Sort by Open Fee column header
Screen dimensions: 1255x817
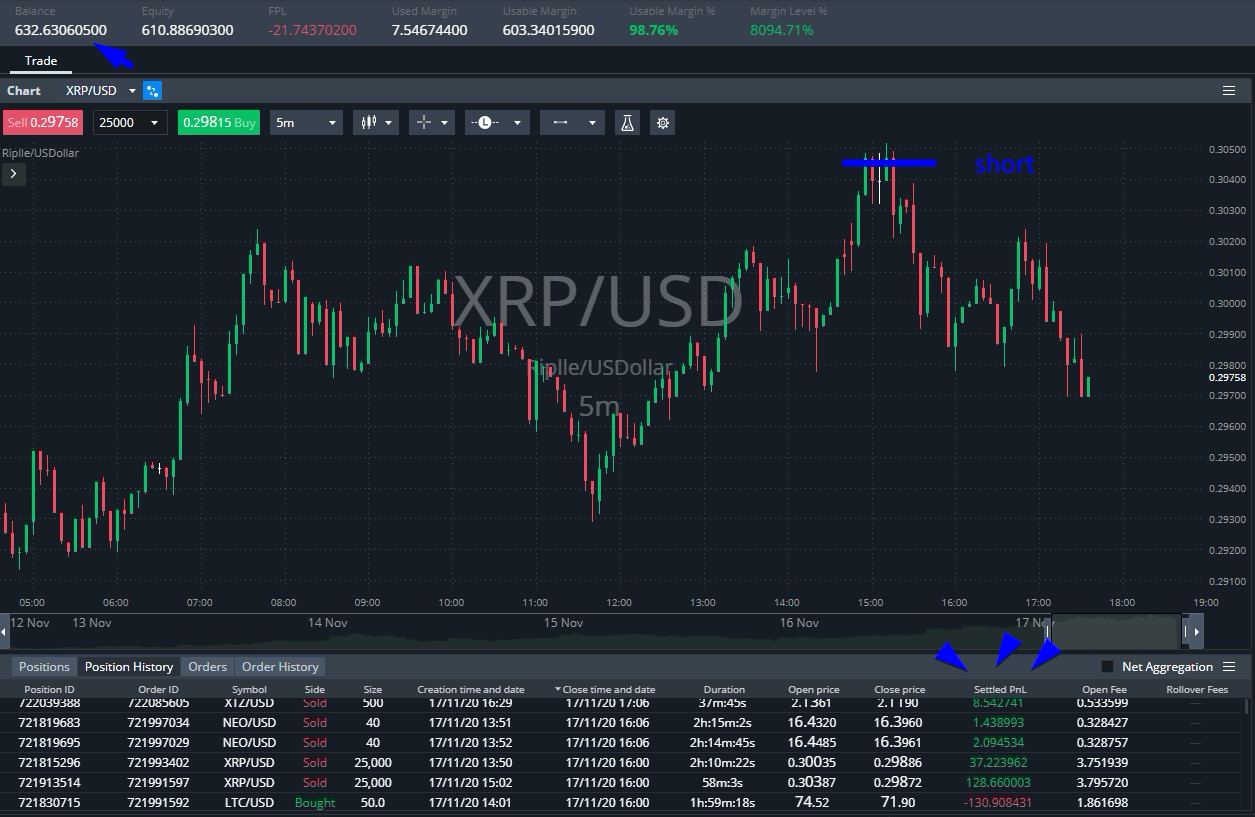[x=1104, y=689]
